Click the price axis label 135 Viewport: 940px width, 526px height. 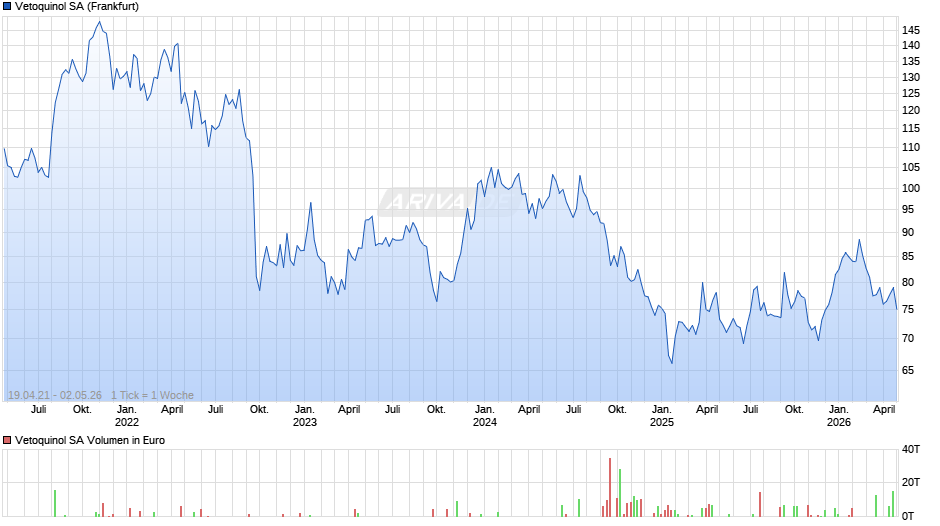pos(911,61)
